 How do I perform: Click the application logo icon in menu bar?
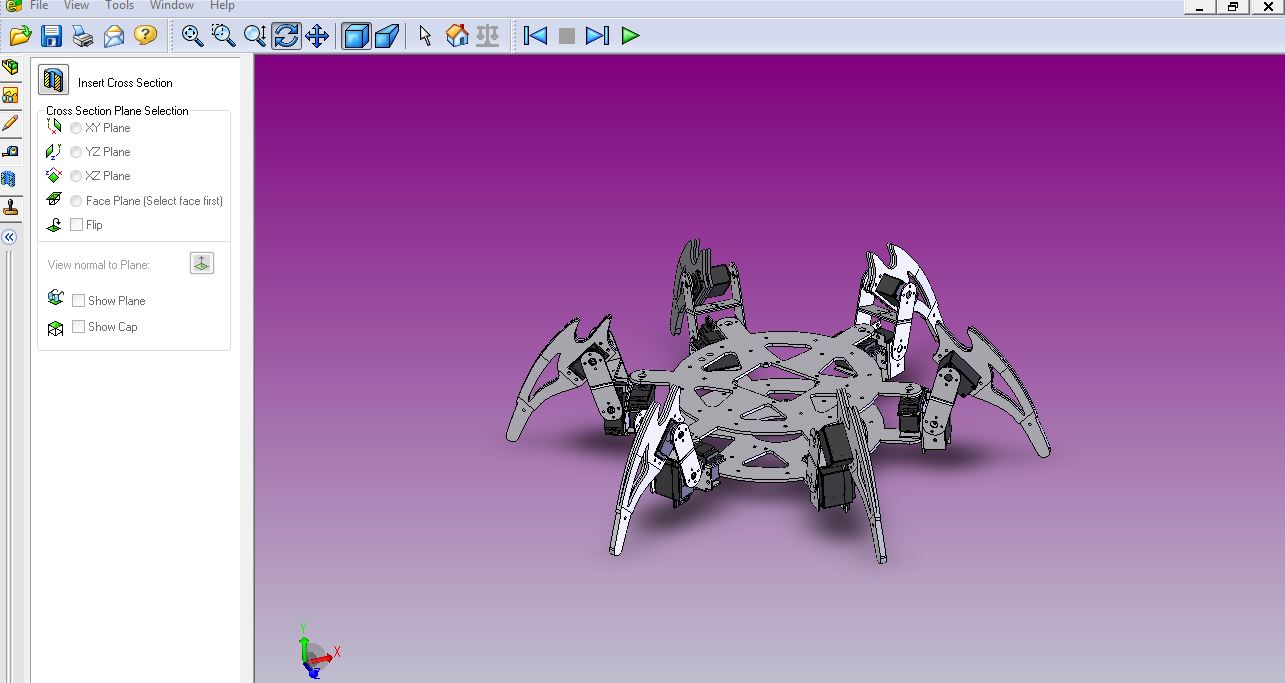(x=12, y=5)
